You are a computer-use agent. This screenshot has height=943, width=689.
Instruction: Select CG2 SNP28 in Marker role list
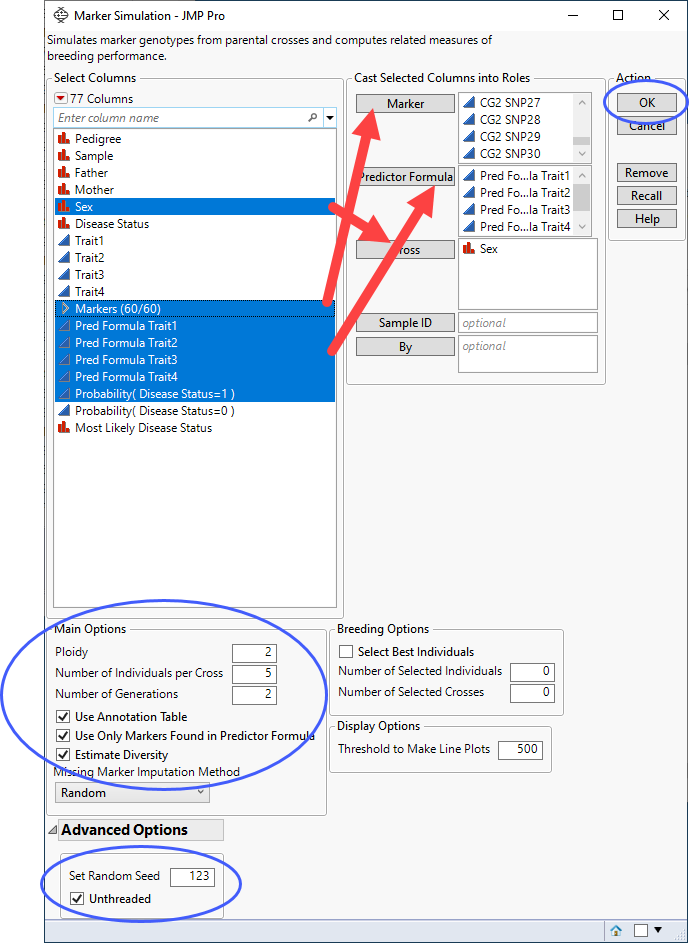[x=517, y=120]
